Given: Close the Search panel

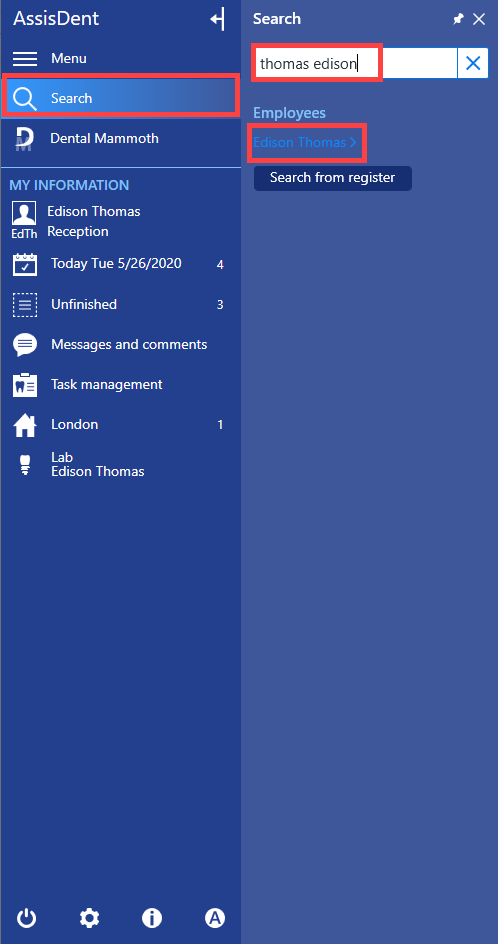Looking at the screenshot, I should (x=479, y=19).
